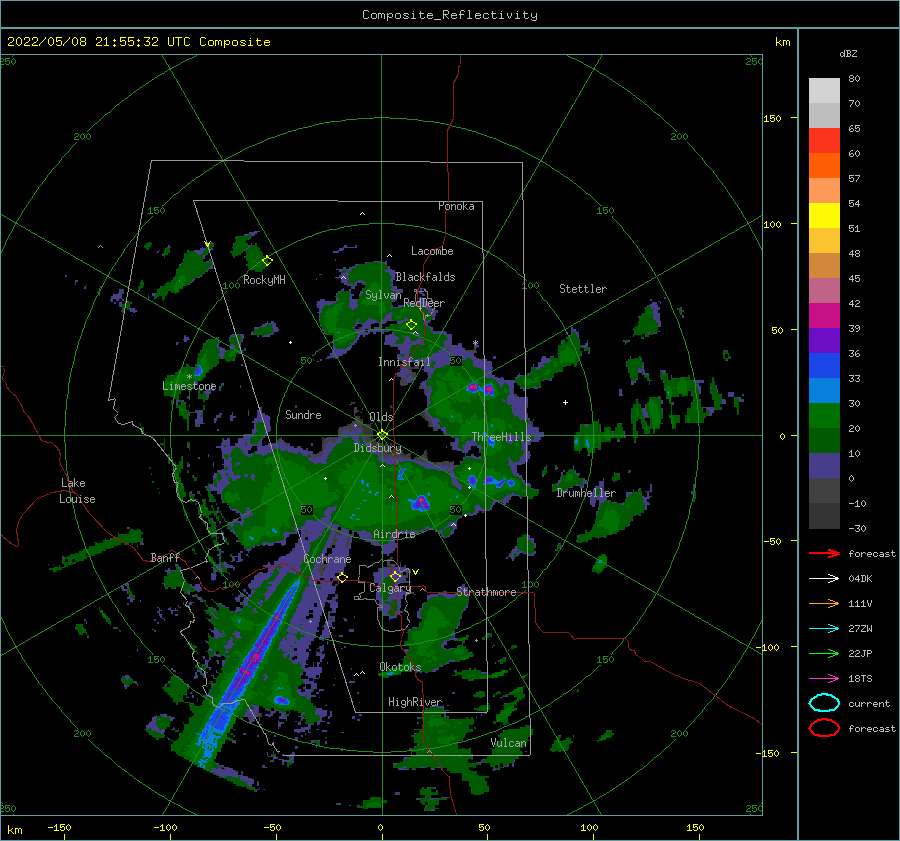Select the HighRiver label
The width and height of the screenshot is (900, 841).
(x=414, y=702)
